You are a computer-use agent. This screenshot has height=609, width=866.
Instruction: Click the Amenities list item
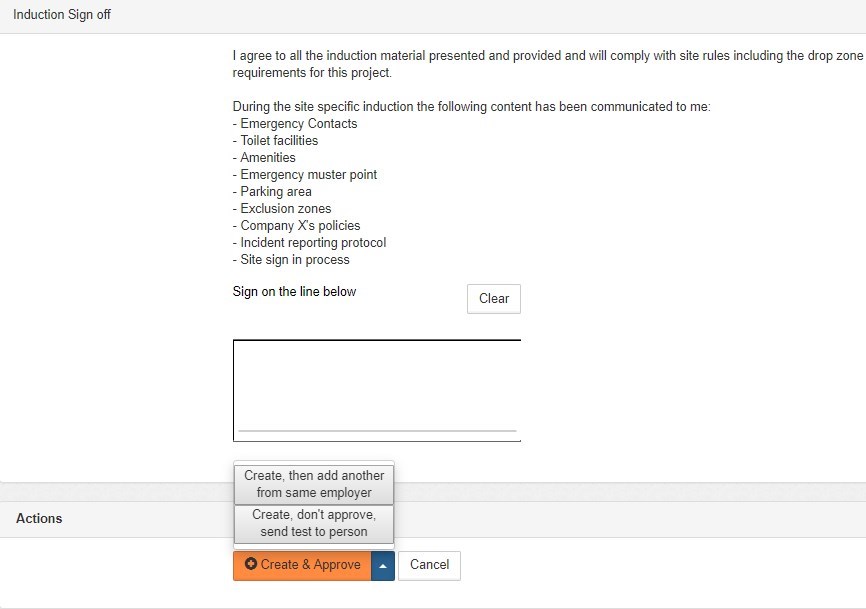(x=268, y=158)
